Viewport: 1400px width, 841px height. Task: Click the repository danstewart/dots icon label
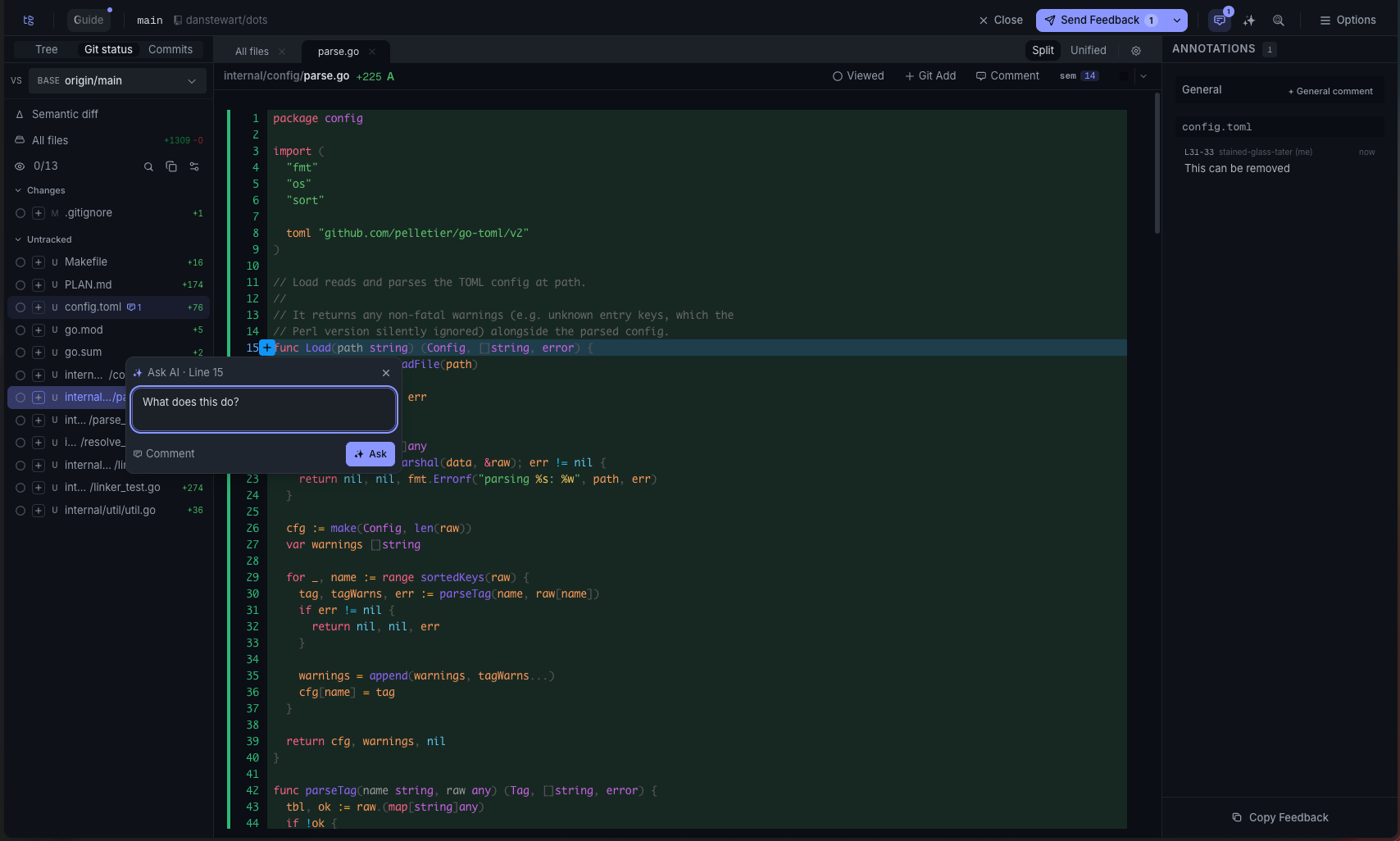click(220, 20)
